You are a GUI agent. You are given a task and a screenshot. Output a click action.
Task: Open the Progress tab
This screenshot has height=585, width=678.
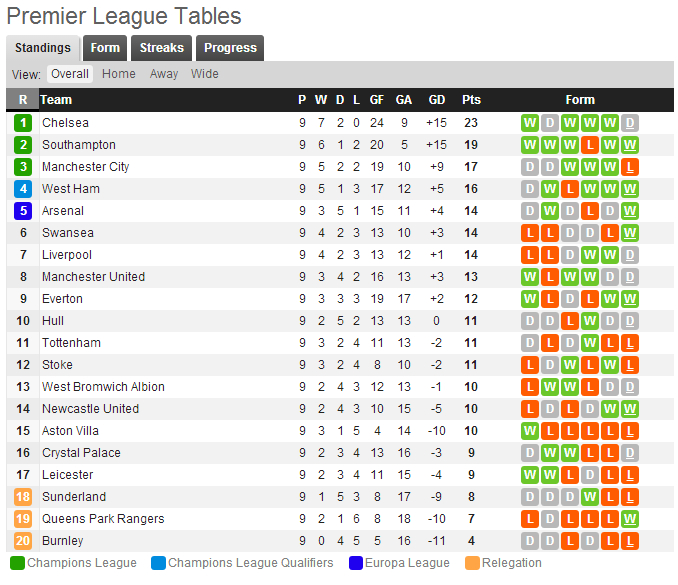[230, 48]
